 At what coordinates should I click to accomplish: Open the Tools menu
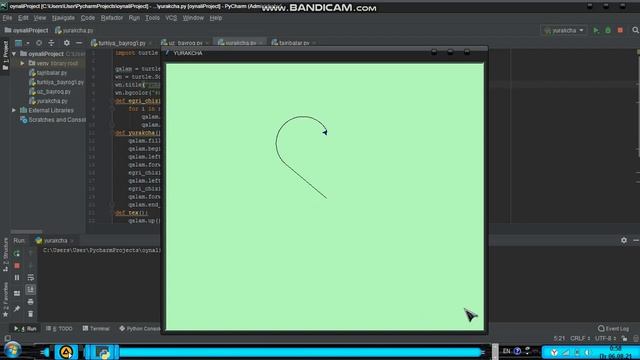point(153,18)
